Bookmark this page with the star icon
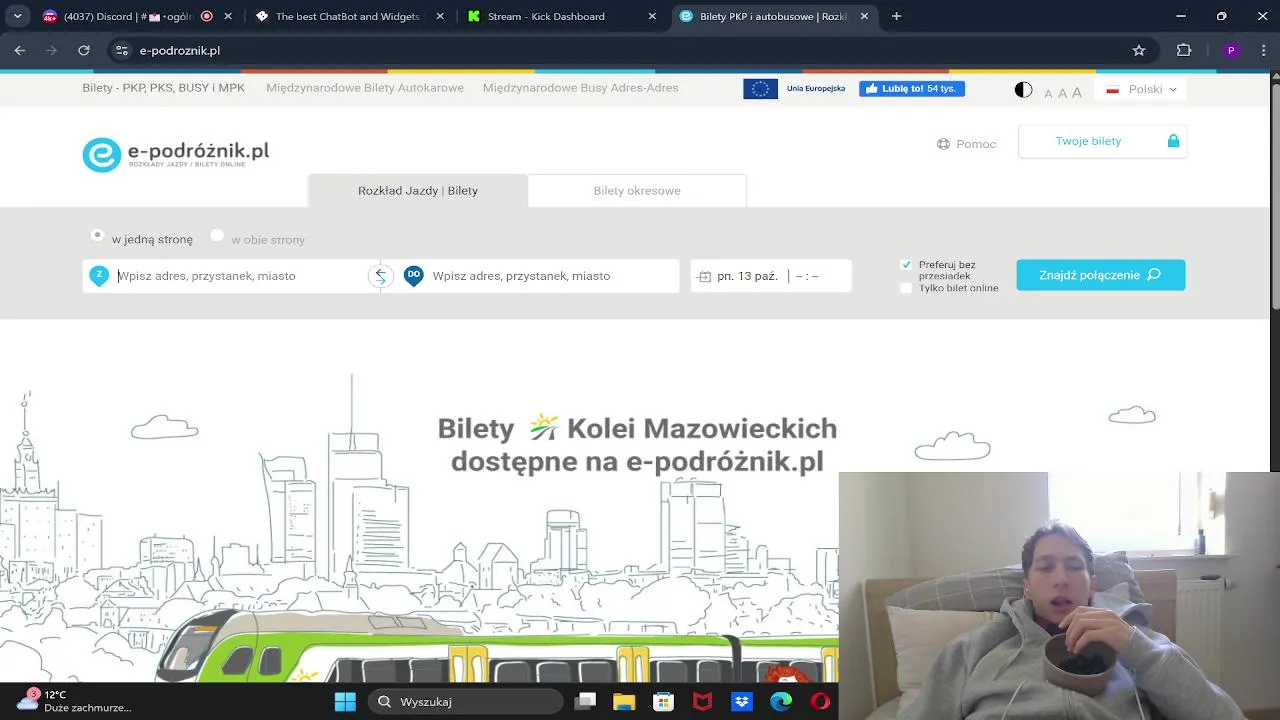This screenshot has height=720, width=1280. (x=1138, y=50)
